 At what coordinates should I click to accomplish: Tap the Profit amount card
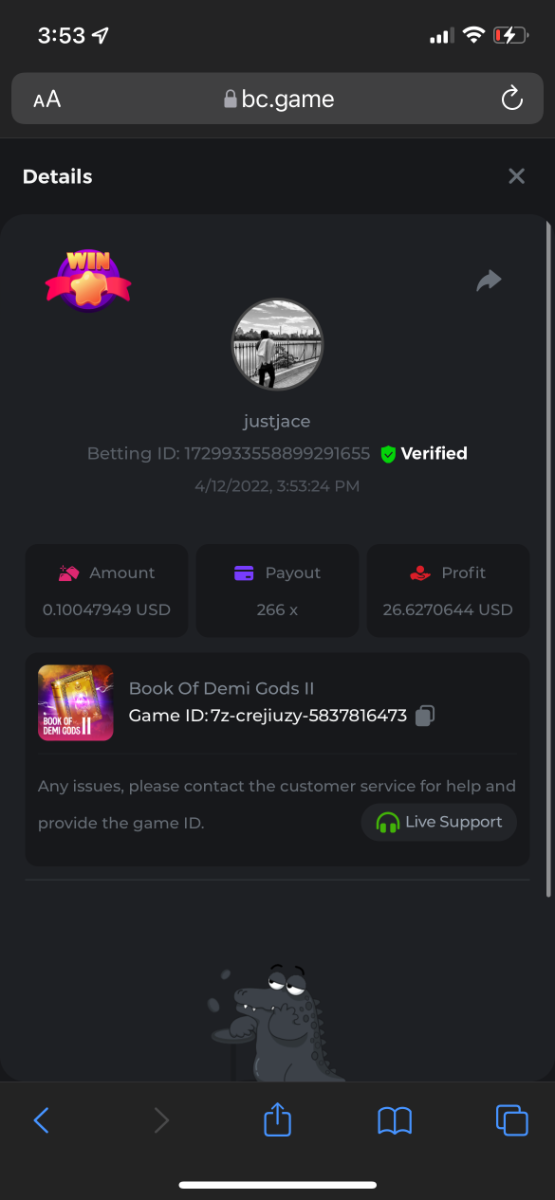coord(448,590)
